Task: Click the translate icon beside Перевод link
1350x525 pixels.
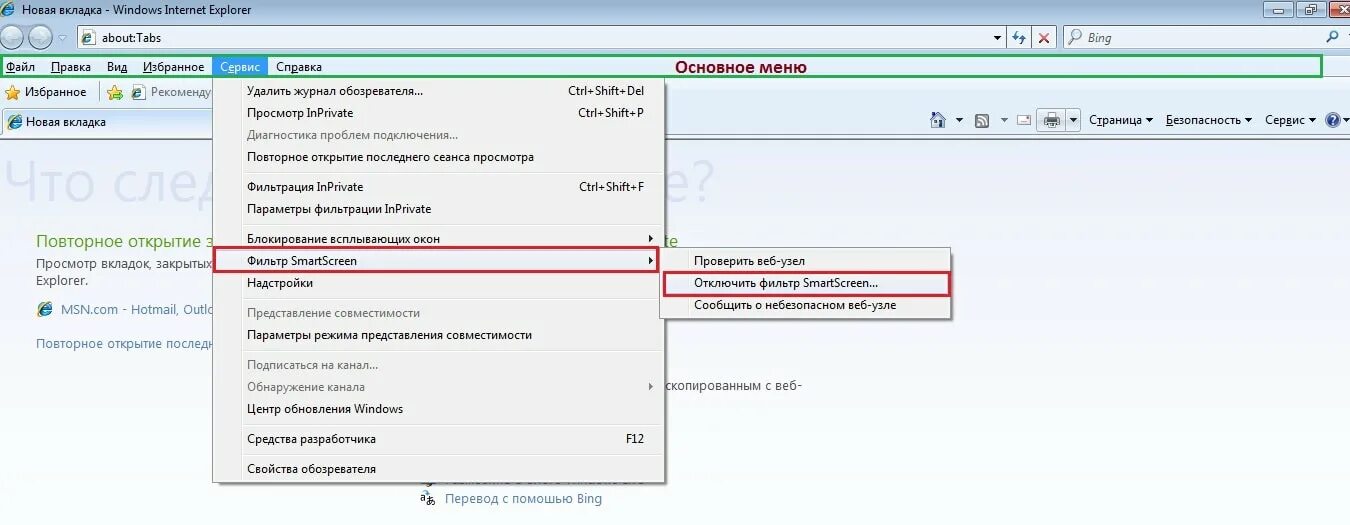Action: (x=428, y=498)
